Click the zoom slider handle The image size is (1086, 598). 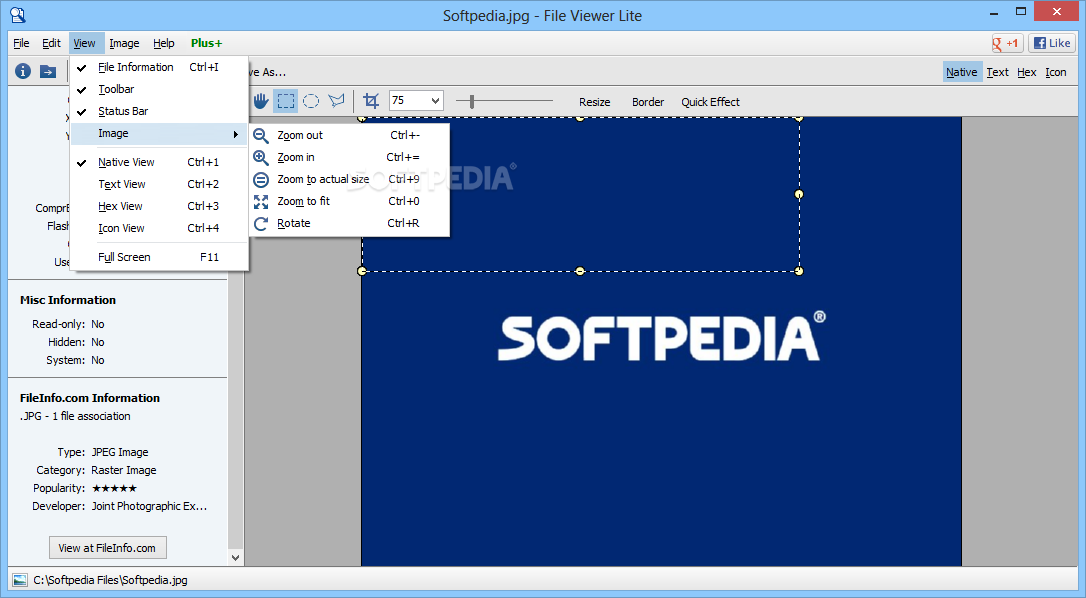coord(472,102)
